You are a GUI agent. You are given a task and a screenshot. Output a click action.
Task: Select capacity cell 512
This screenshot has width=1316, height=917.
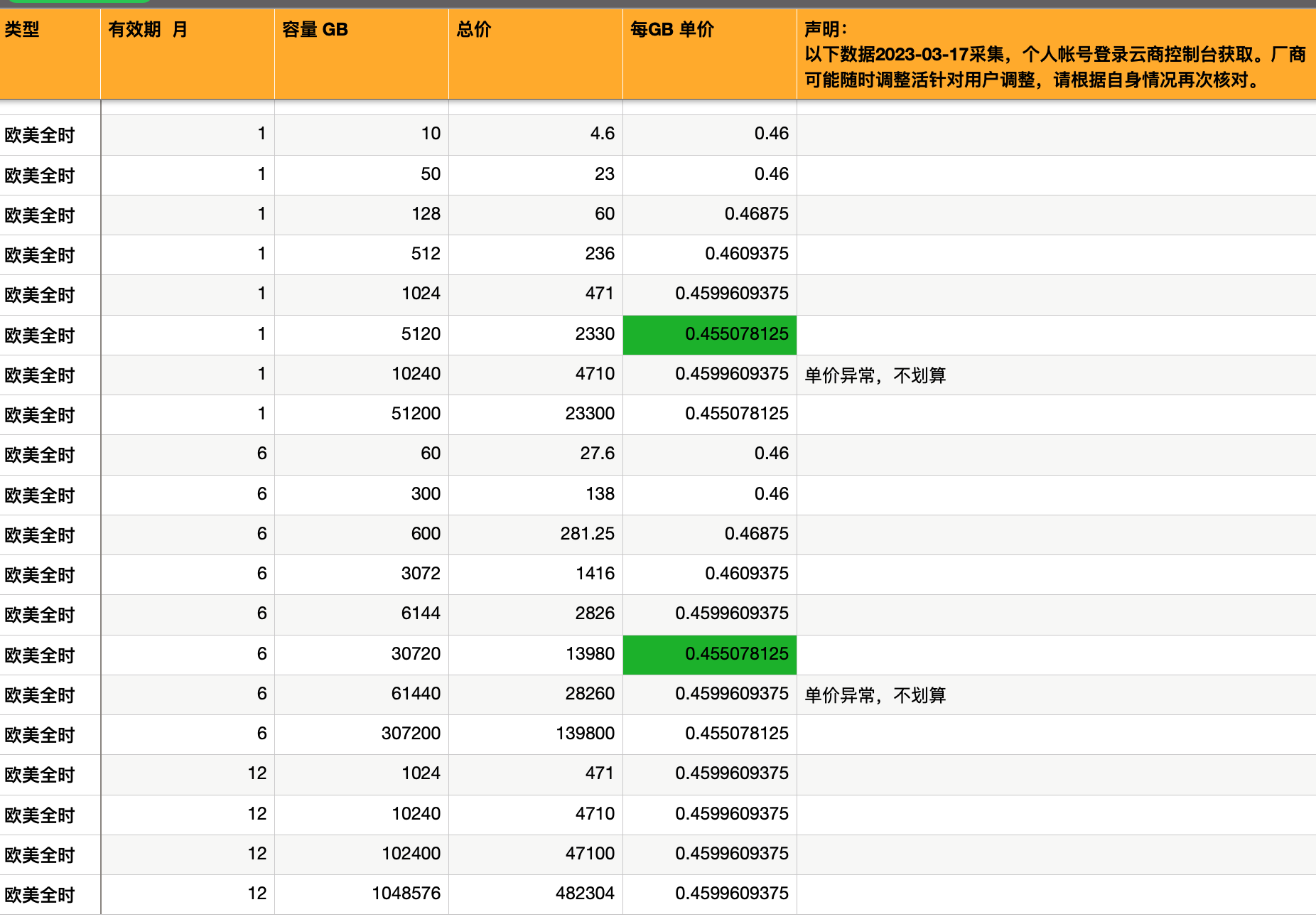[x=362, y=254]
